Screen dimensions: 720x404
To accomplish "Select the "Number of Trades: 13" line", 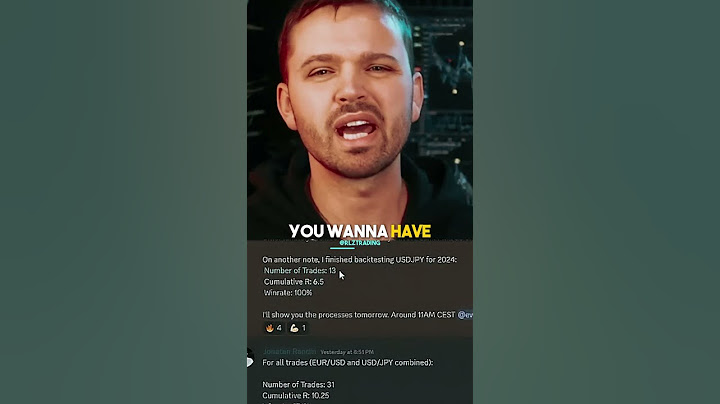I will 300,270.
